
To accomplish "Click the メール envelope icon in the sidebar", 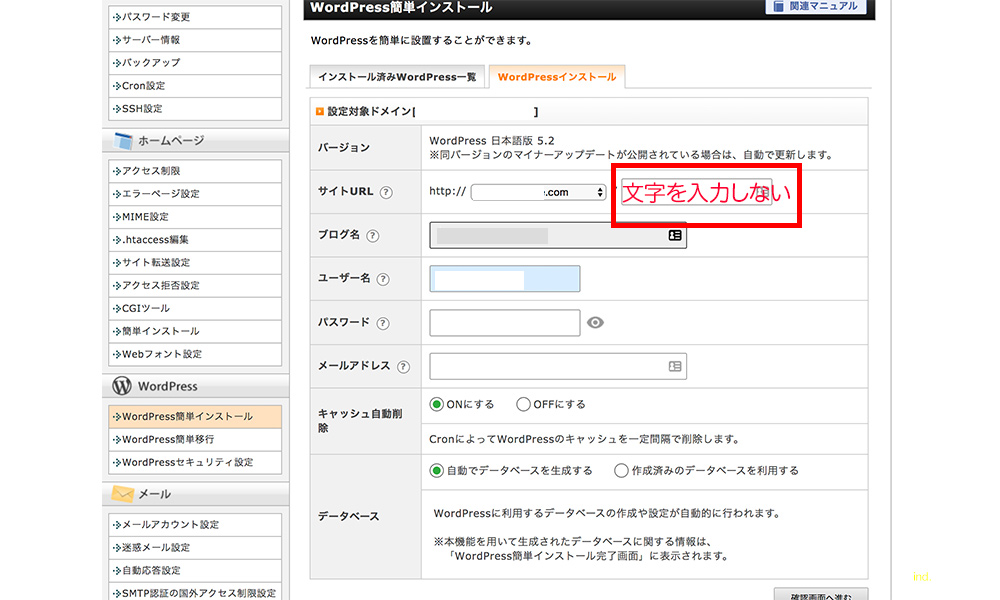I will tap(122, 494).
